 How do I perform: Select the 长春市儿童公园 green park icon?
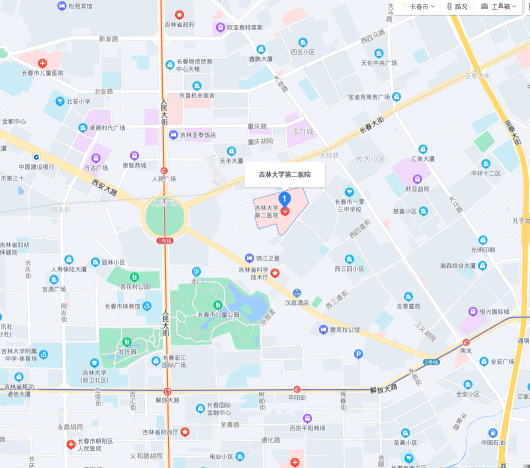point(218,305)
